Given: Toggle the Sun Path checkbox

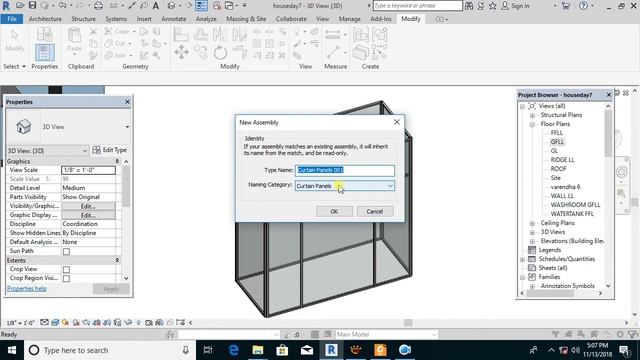Looking at the screenshot, I should pos(66,251).
